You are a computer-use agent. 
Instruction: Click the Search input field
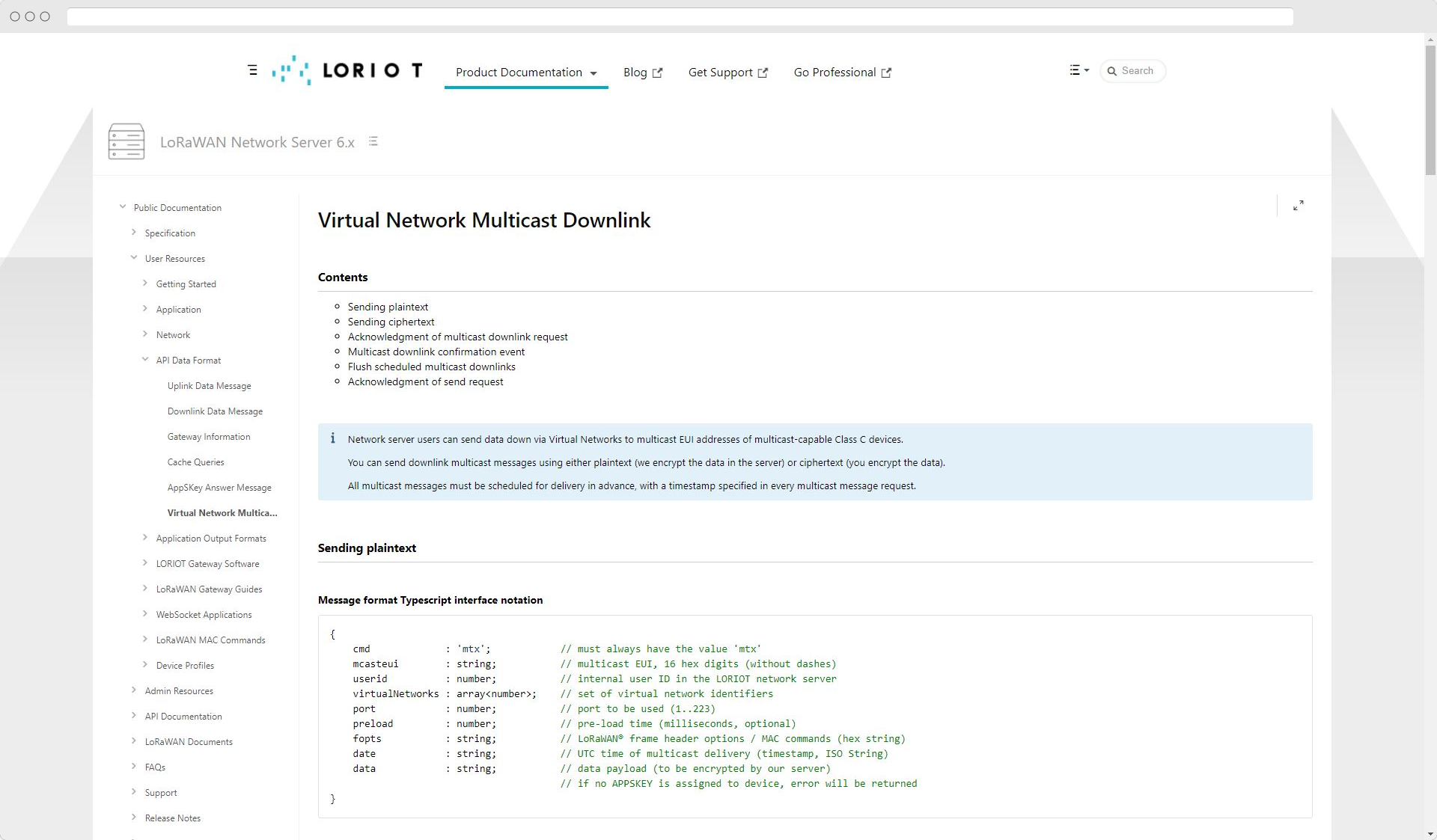pyautogui.click(x=1132, y=71)
